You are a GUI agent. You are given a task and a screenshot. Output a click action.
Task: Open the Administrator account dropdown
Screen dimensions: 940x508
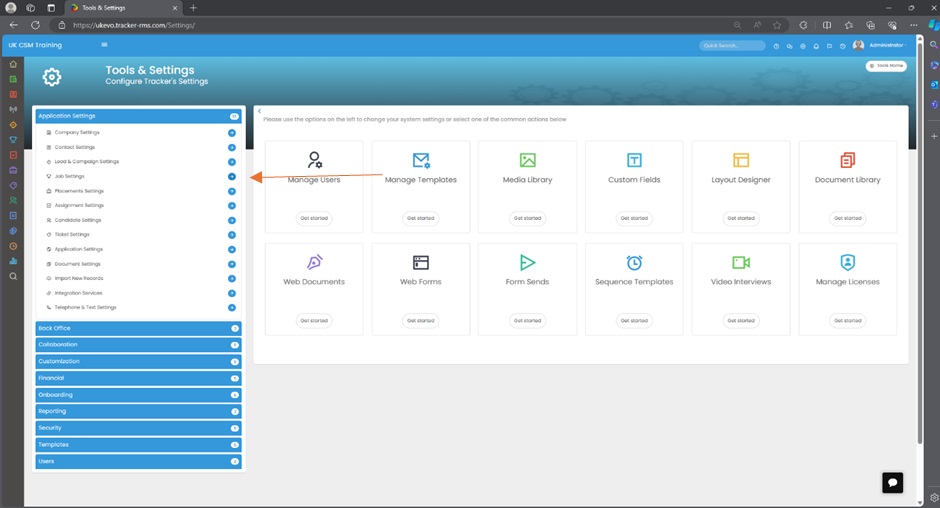click(879, 46)
